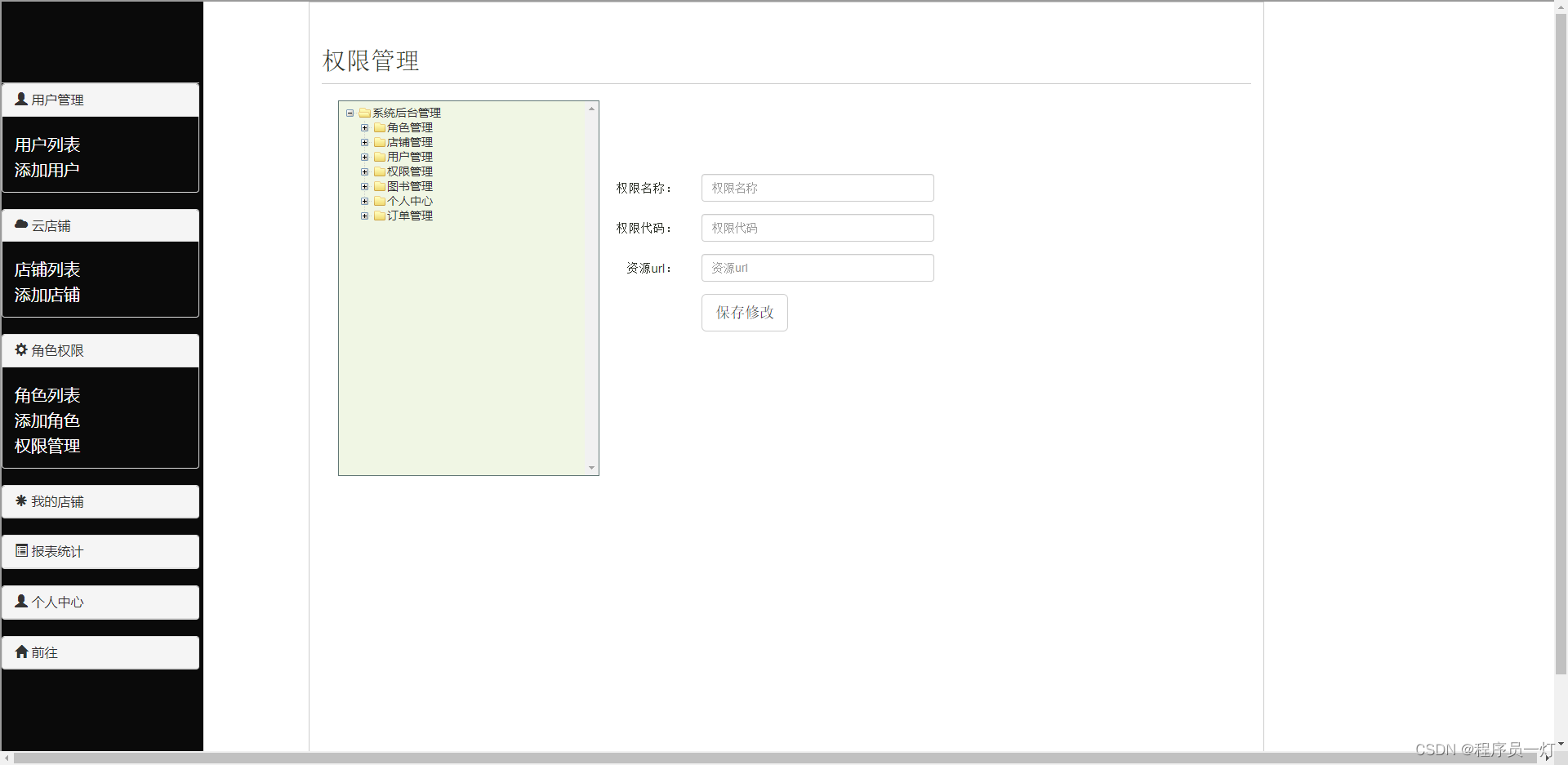Select 订单管理 label in tree
This screenshot has width=1568, height=765.
click(x=410, y=216)
